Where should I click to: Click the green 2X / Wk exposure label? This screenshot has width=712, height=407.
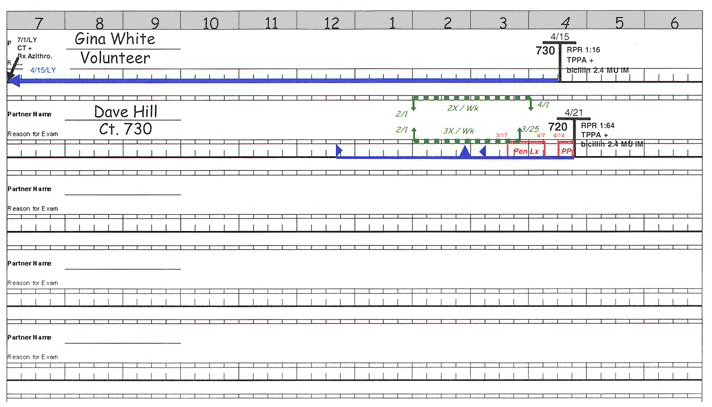pyautogui.click(x=465, y=108)
